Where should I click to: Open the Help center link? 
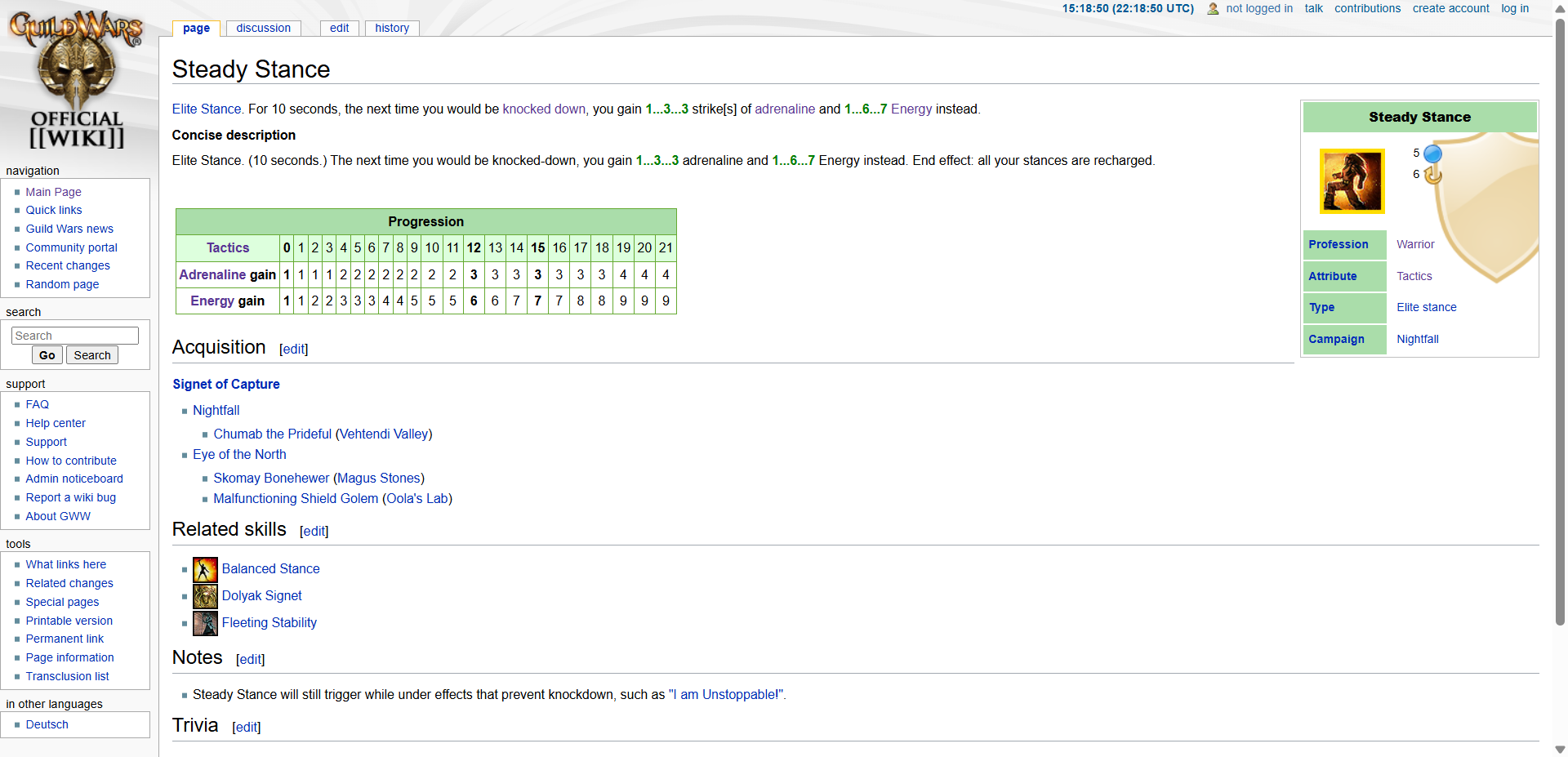55,423
